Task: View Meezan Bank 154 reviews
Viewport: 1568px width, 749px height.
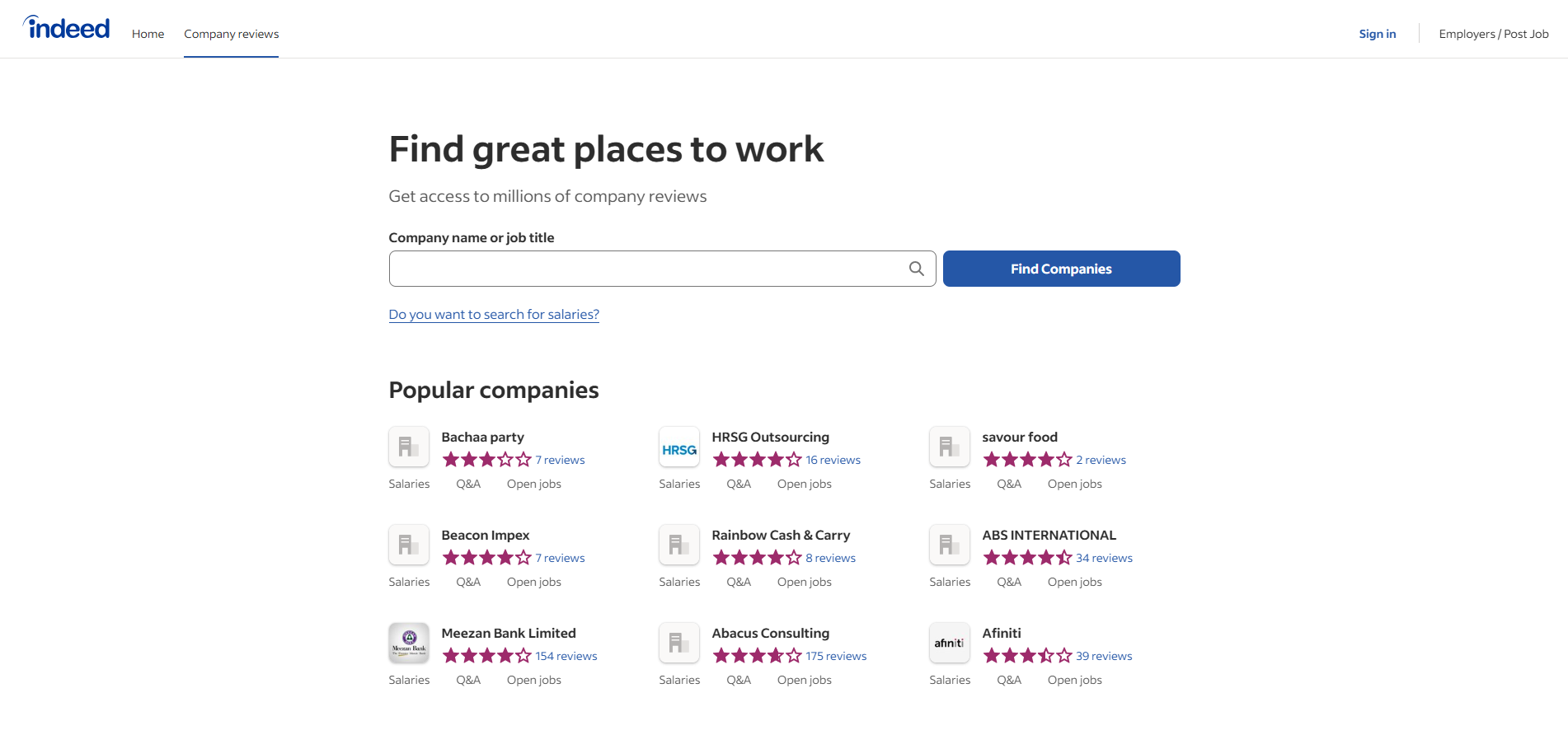Action: tap(566, 656)
